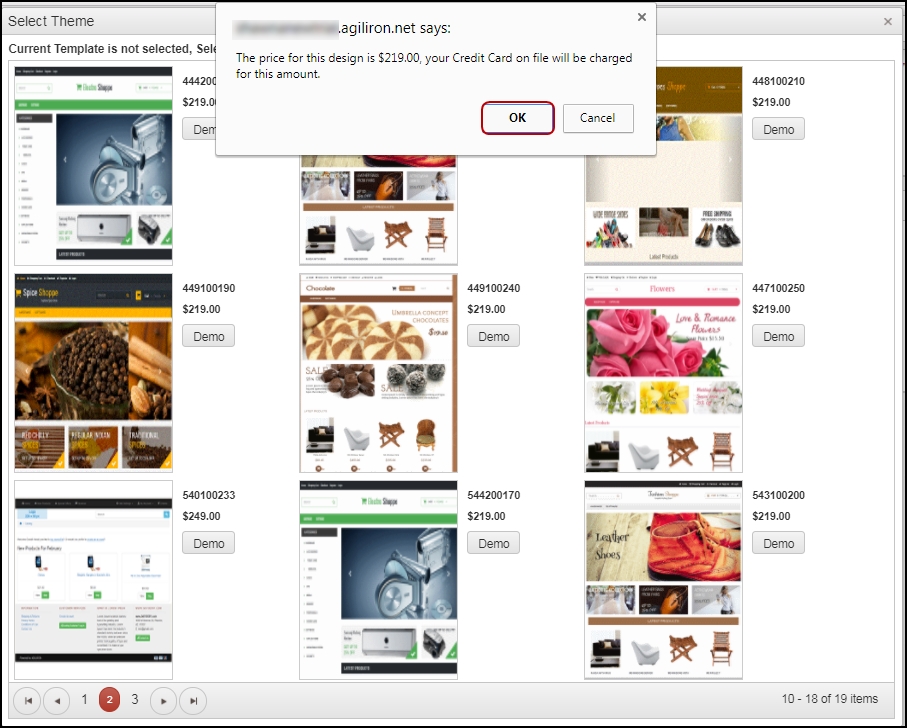Image resolution: width=907 pixels, height=728 pixels.
Task: Click theme number 449100190
Action: (x=209, y=288)
